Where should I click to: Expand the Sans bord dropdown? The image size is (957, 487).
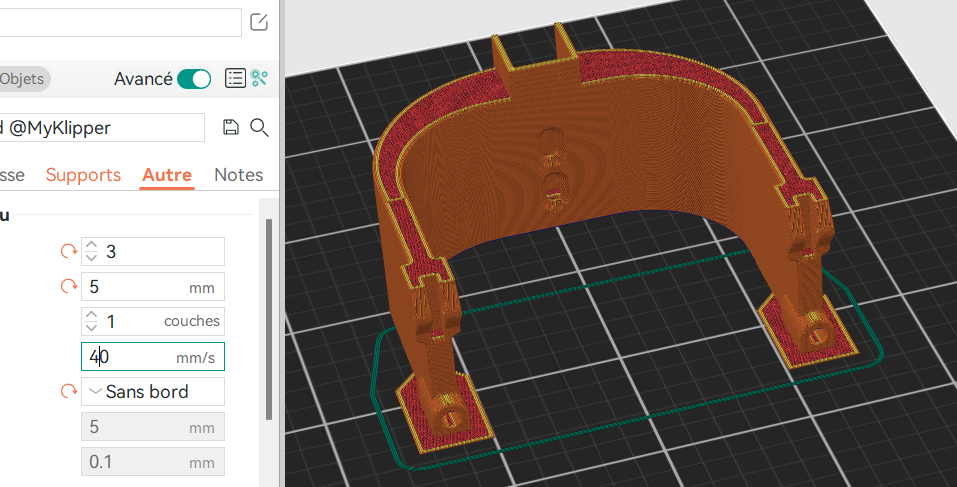[x=152, y=391]
